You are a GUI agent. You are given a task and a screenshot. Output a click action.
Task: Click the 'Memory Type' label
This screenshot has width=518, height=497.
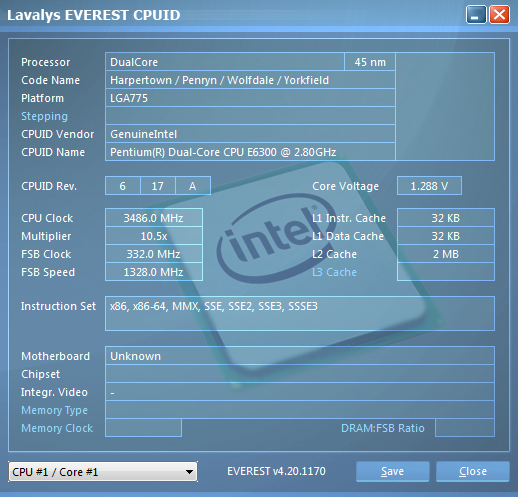pyautogui.click(x=54, y=410)
